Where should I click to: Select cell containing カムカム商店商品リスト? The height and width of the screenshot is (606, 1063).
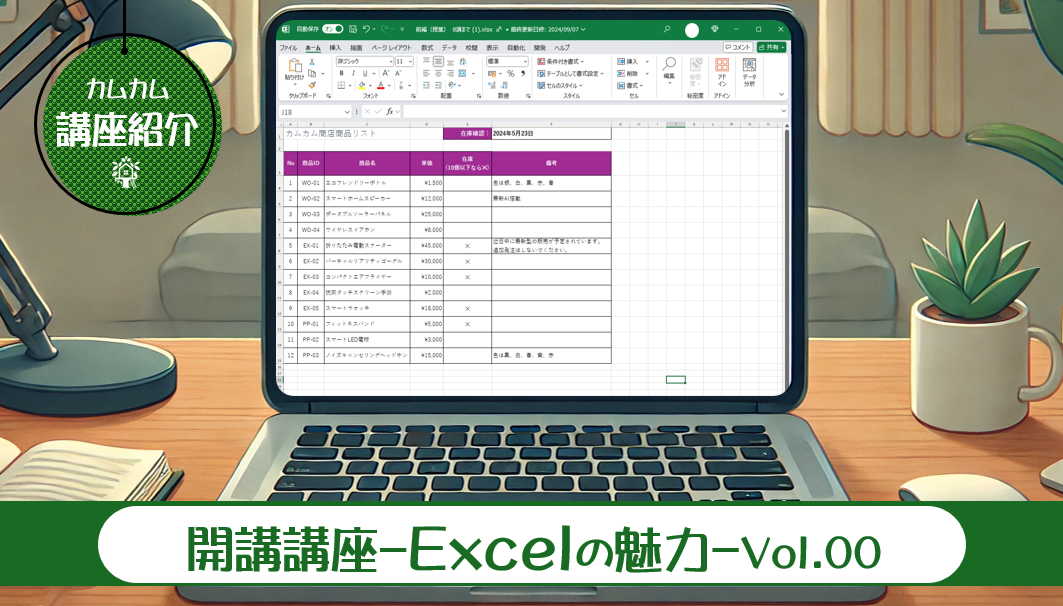click(330, 134)
